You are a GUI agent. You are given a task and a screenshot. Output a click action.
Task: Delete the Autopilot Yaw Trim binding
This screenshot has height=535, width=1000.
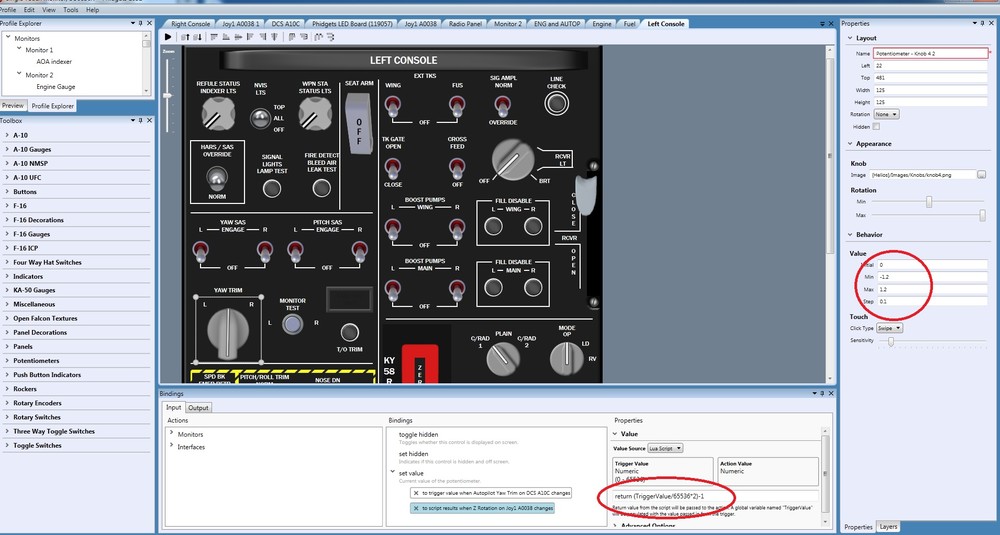click(x=416, y=493)
